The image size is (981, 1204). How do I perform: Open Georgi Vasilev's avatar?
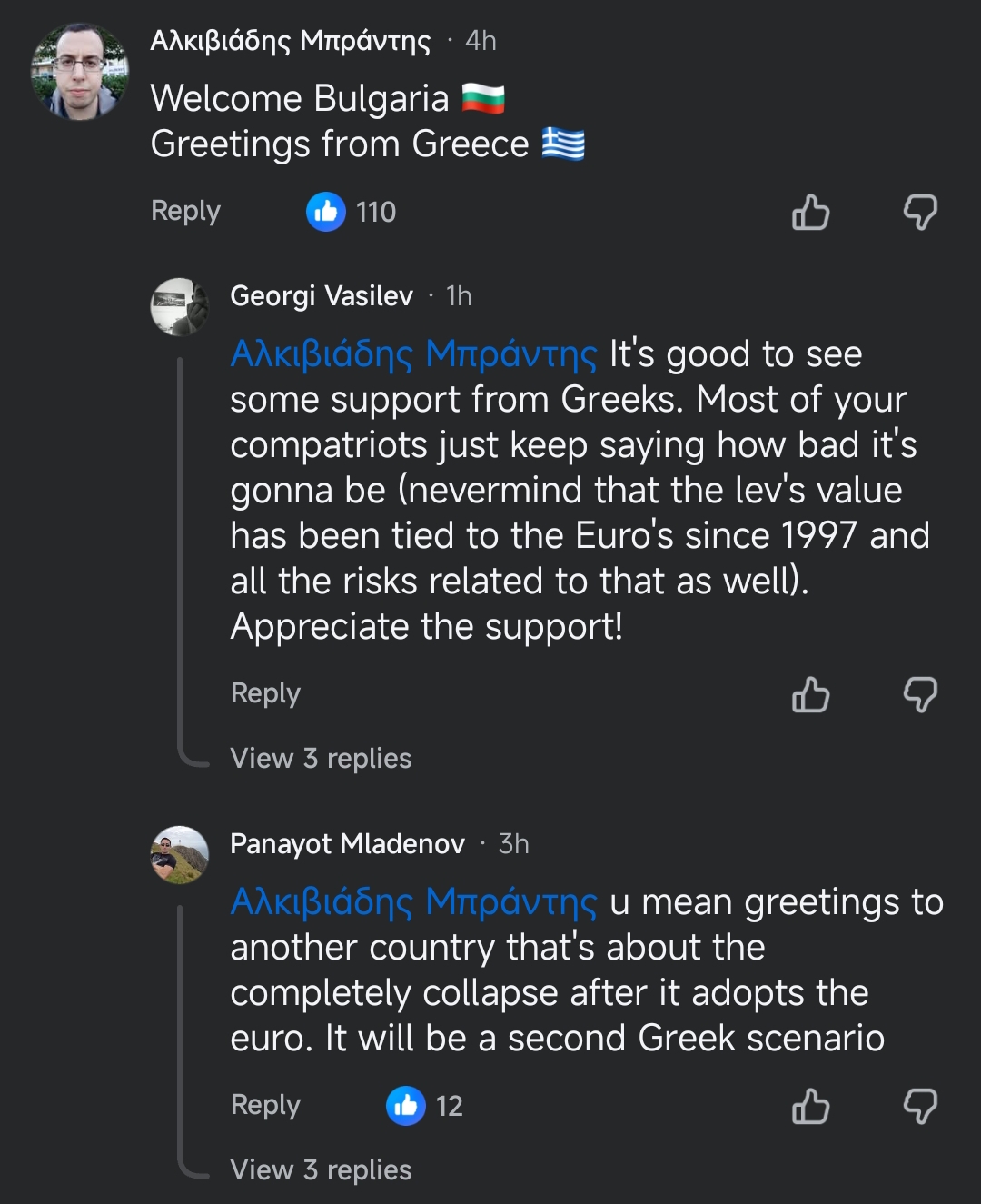click(x=179, y=306)
